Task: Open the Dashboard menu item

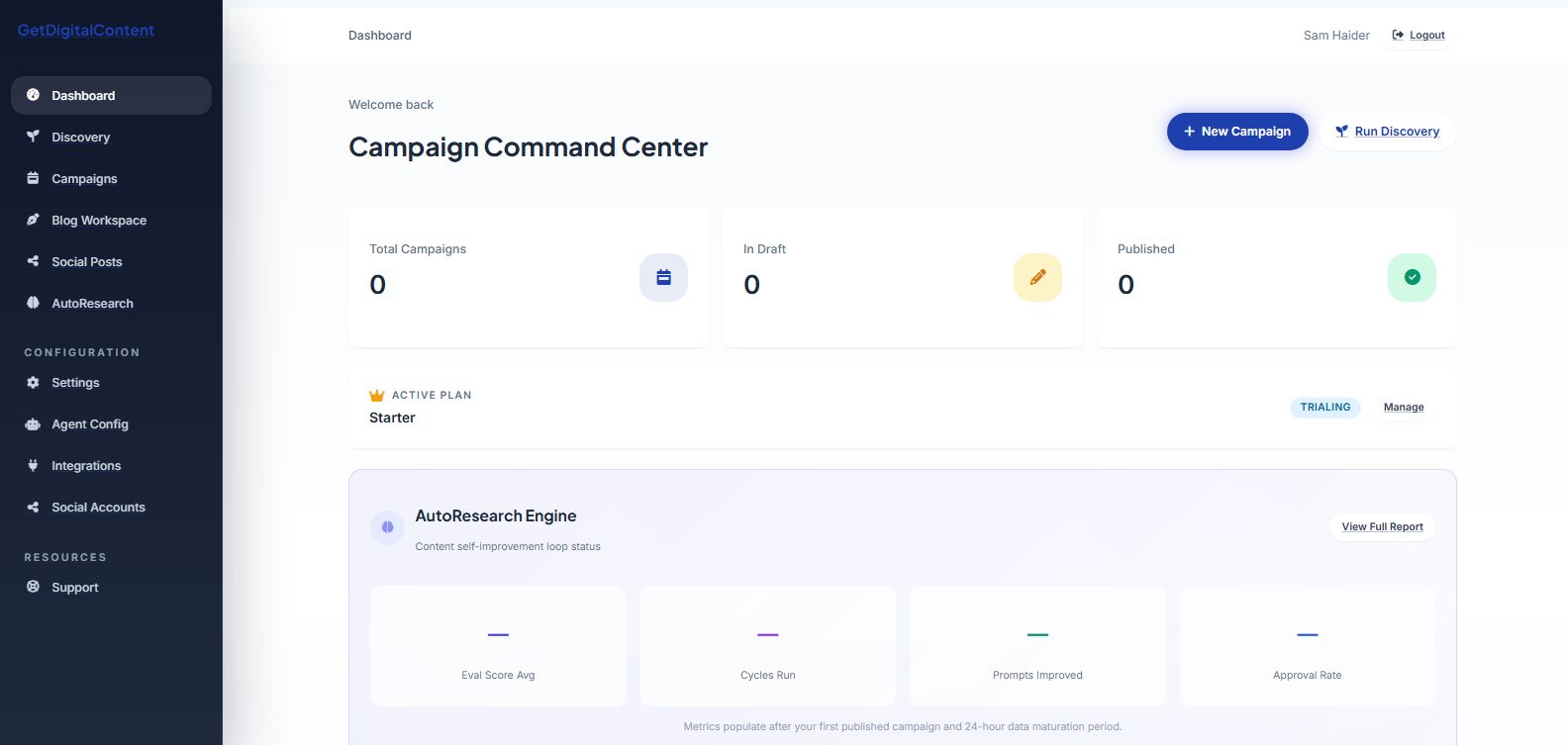Action: (x=111, y=95)
